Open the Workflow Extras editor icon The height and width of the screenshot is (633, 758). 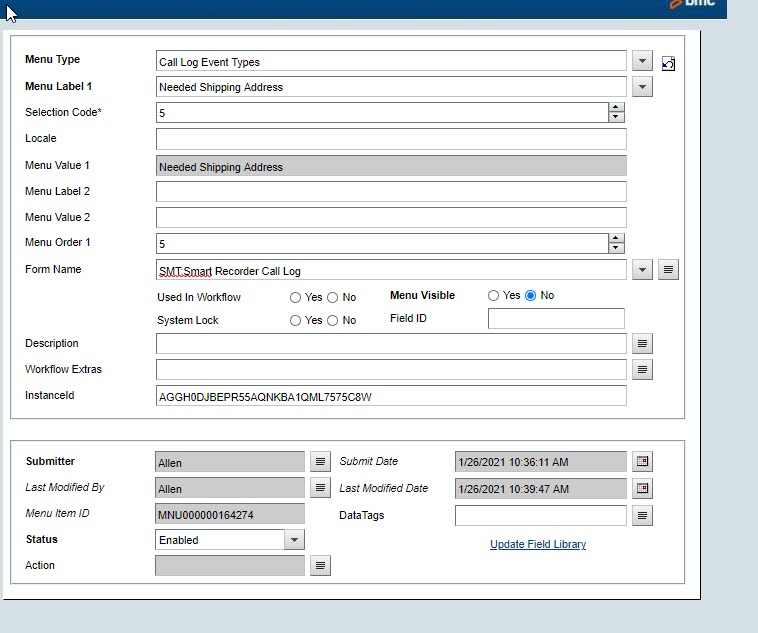(643, 370)
